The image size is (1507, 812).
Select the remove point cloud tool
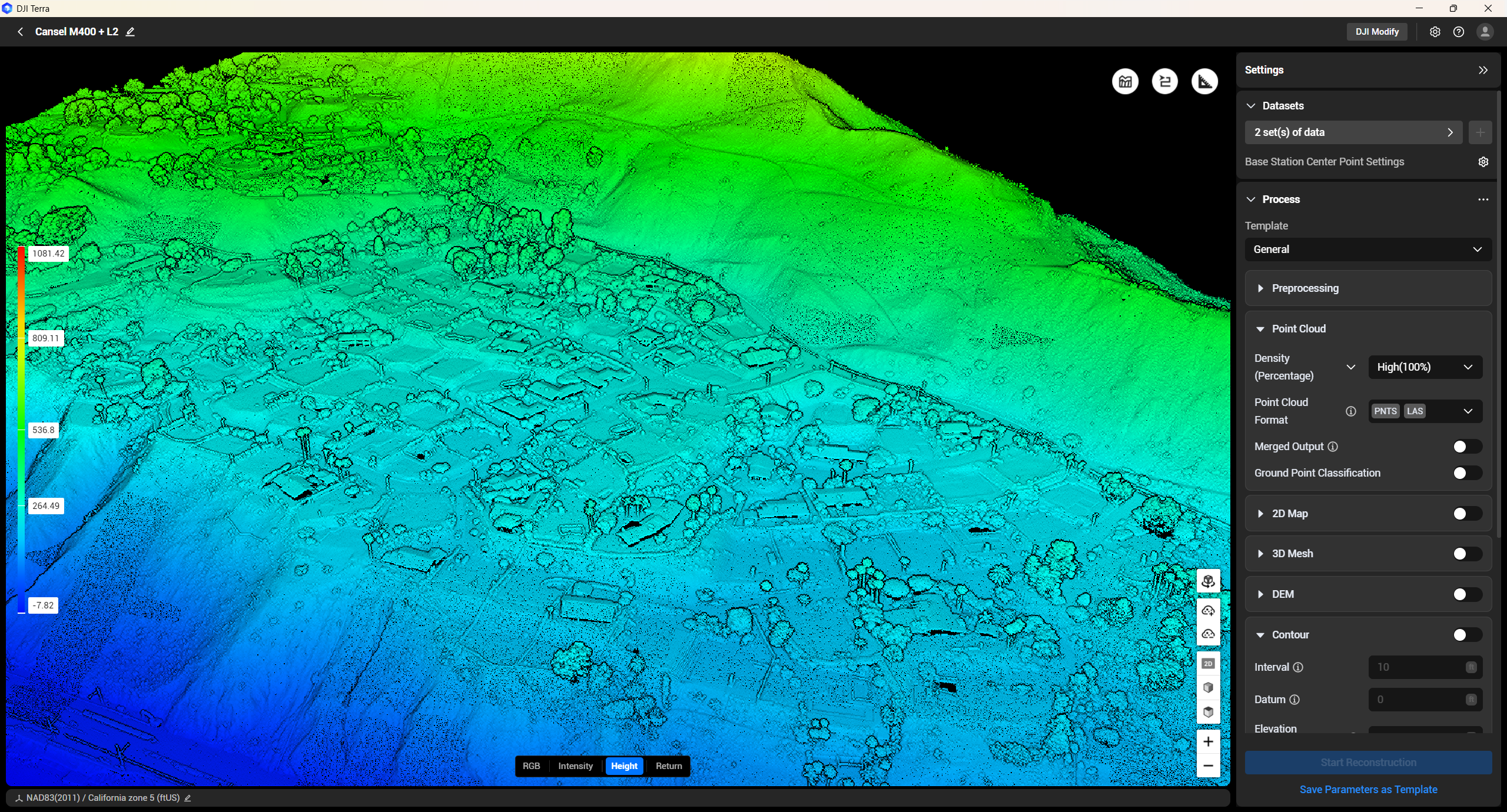pyautogui.click(x=1209, y=634)
